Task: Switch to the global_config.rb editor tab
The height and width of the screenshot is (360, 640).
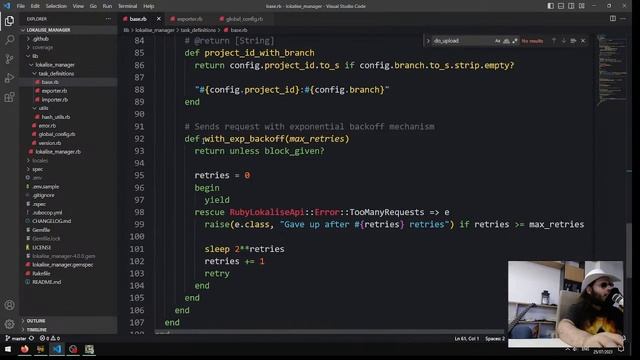Action: tap(244, 19)
